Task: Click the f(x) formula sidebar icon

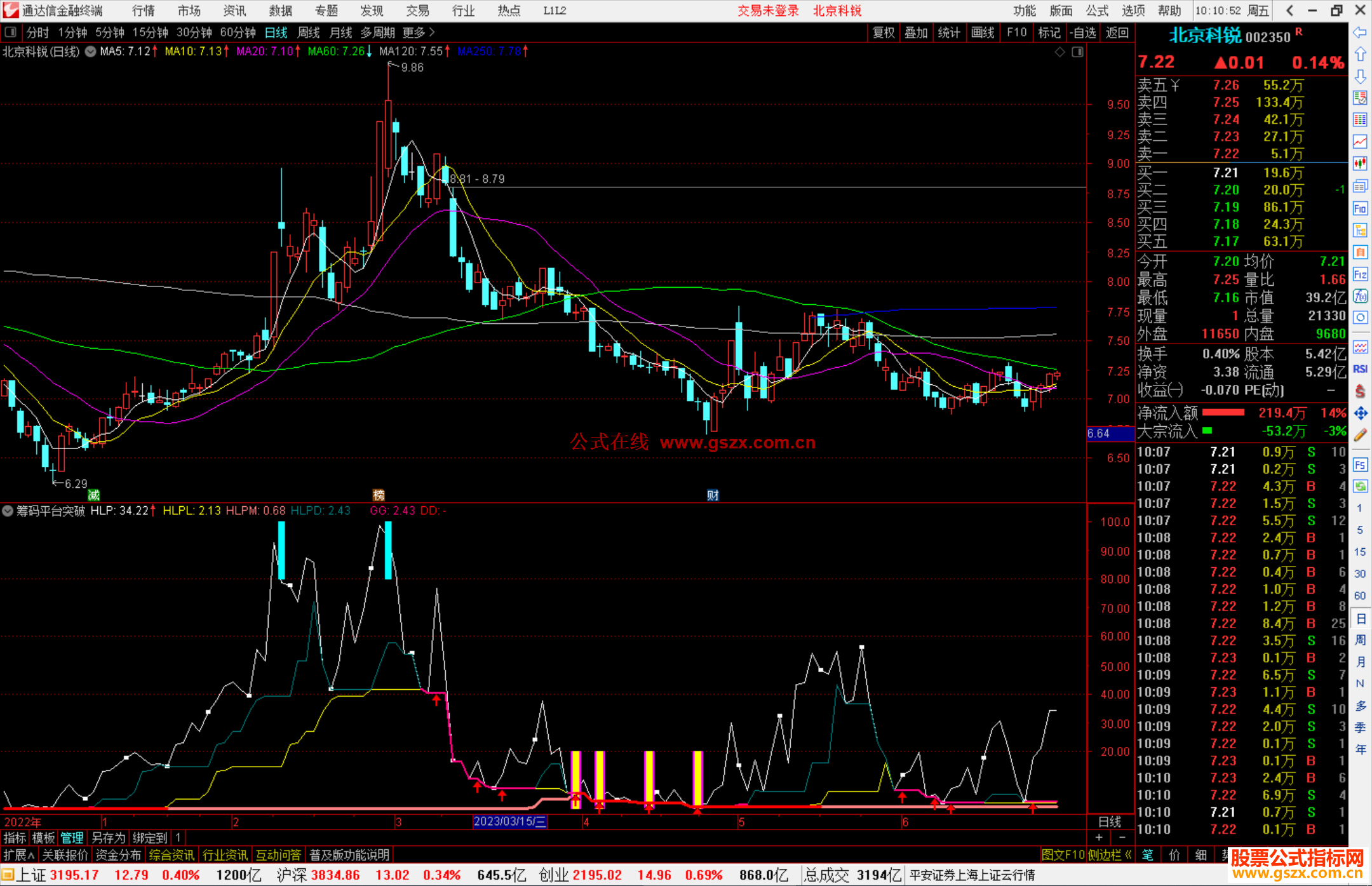Action: pyautogui.click(x=1360, y=296)
